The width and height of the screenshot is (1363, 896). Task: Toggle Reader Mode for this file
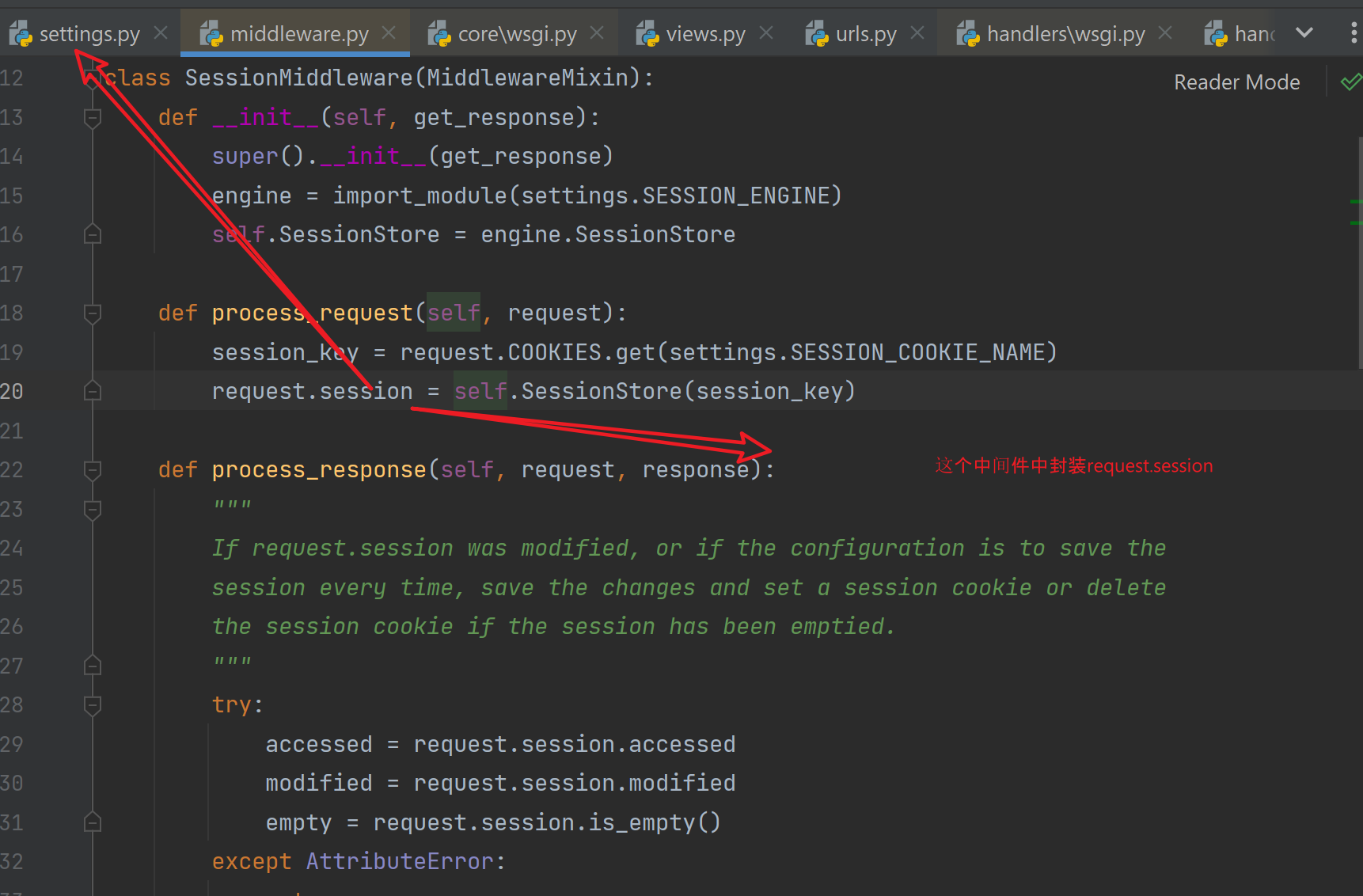tap(1236, 82)
